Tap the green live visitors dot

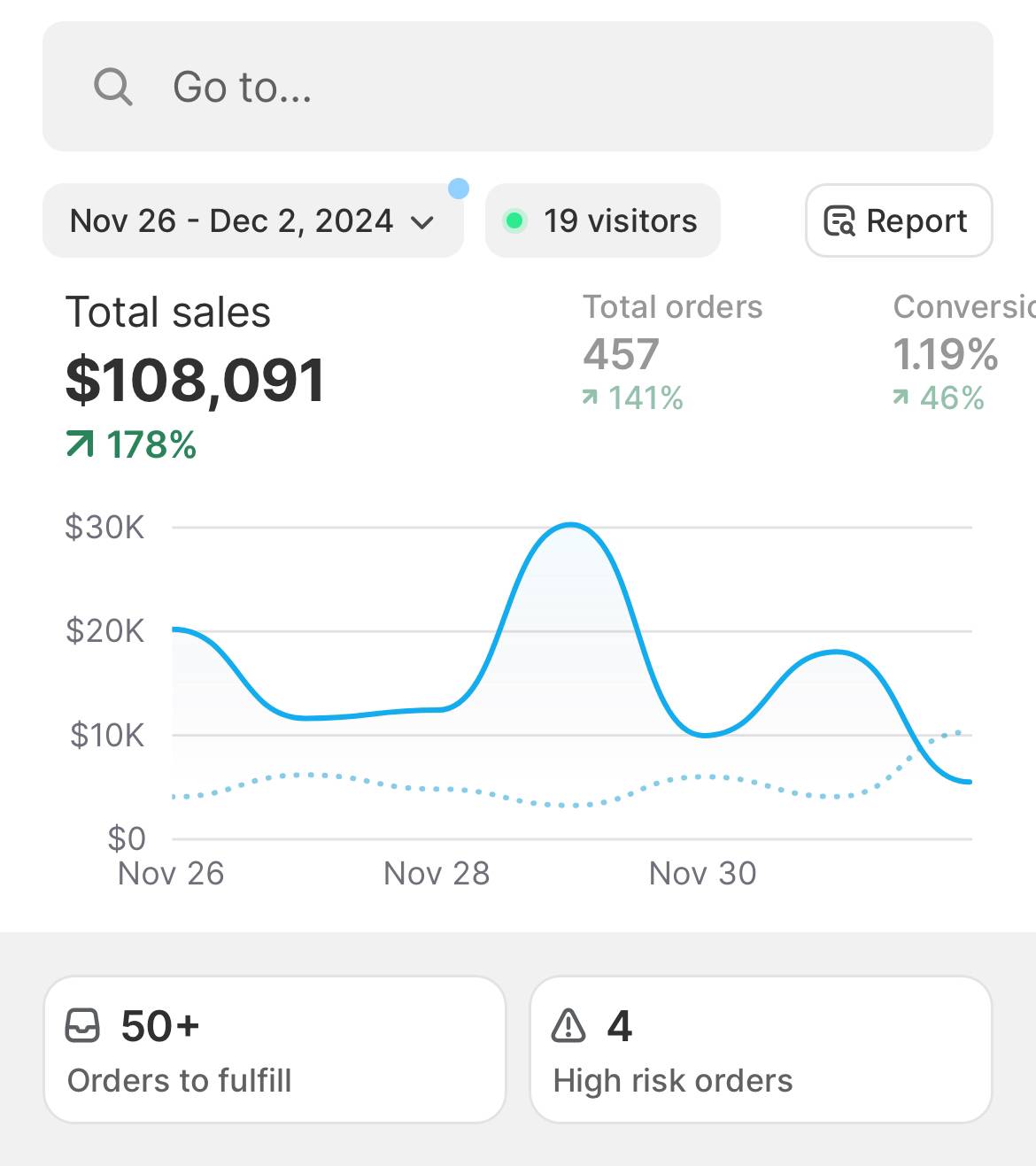click(514, 220)
